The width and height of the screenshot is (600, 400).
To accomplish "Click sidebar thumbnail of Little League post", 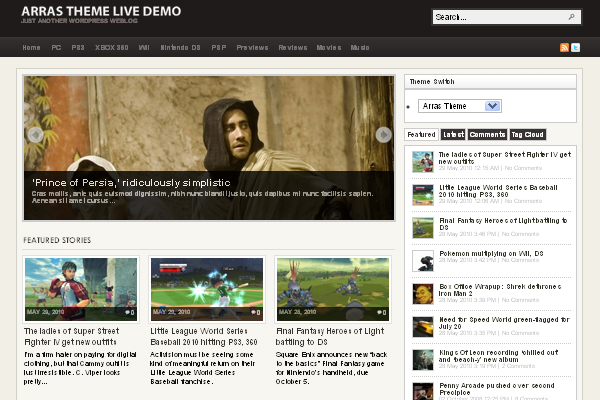I will click(423, 194).
